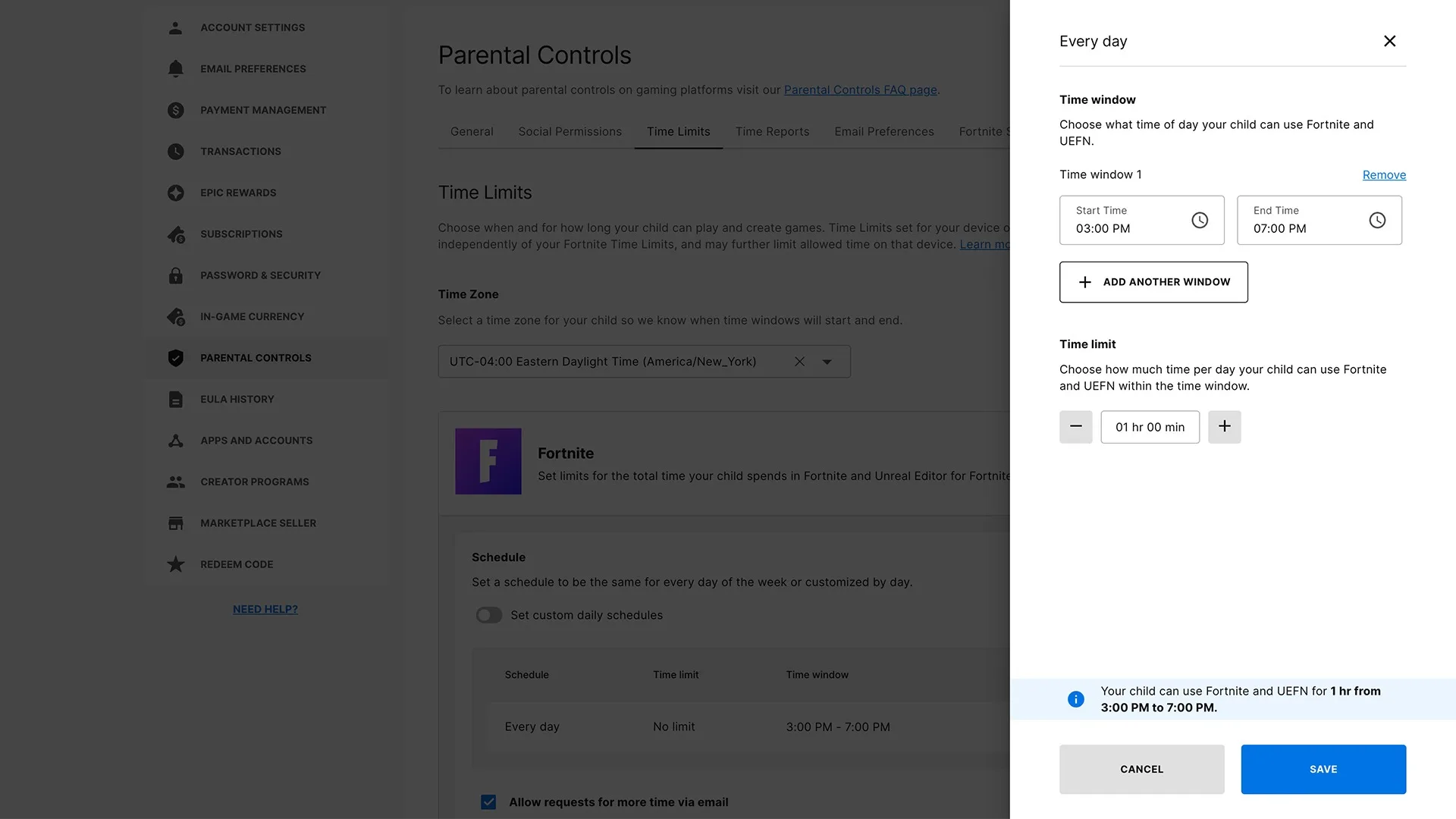Click the Email Preferences bell icon
The image size is (1456, 819).
pos(175,68)
